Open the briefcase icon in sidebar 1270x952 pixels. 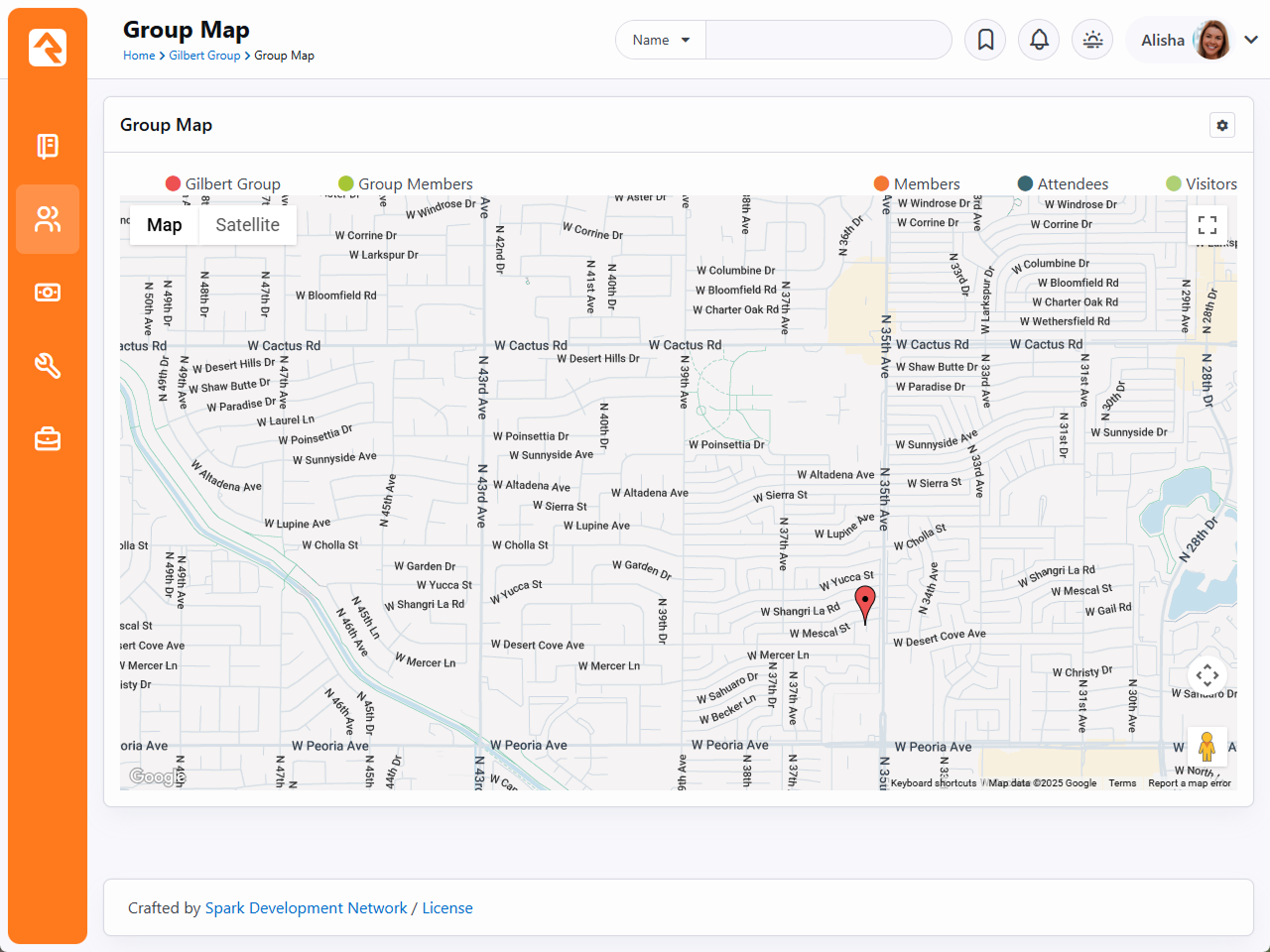tap(48, 438)
